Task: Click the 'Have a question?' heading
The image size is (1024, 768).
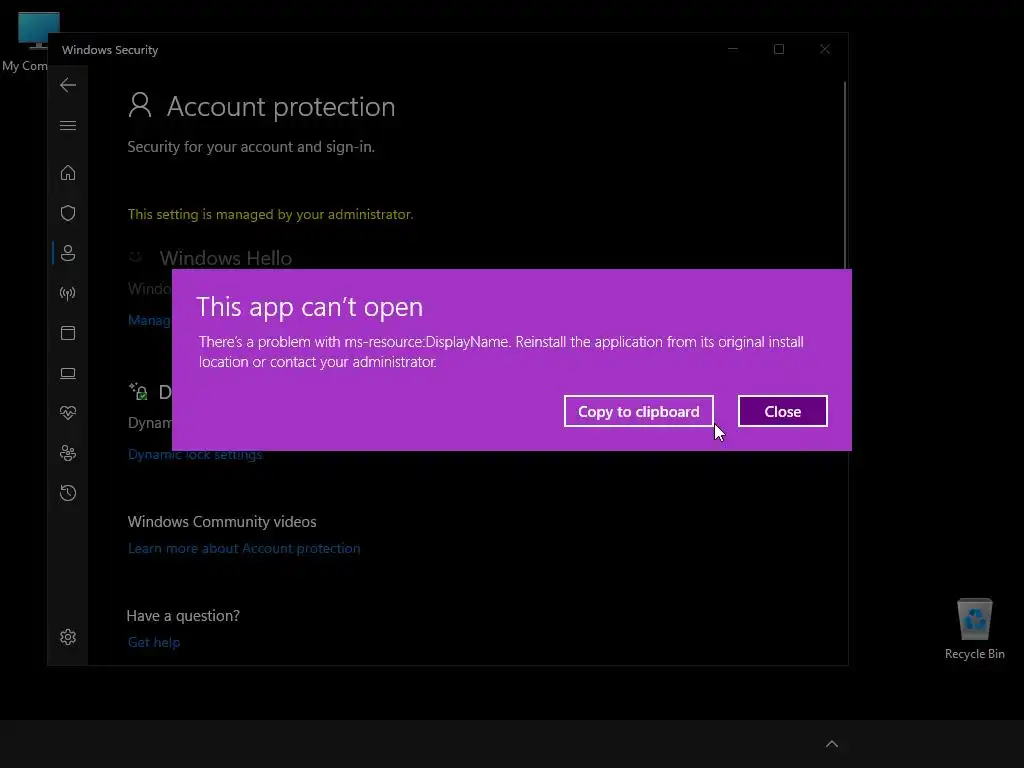Action: (x=183, y=616)
